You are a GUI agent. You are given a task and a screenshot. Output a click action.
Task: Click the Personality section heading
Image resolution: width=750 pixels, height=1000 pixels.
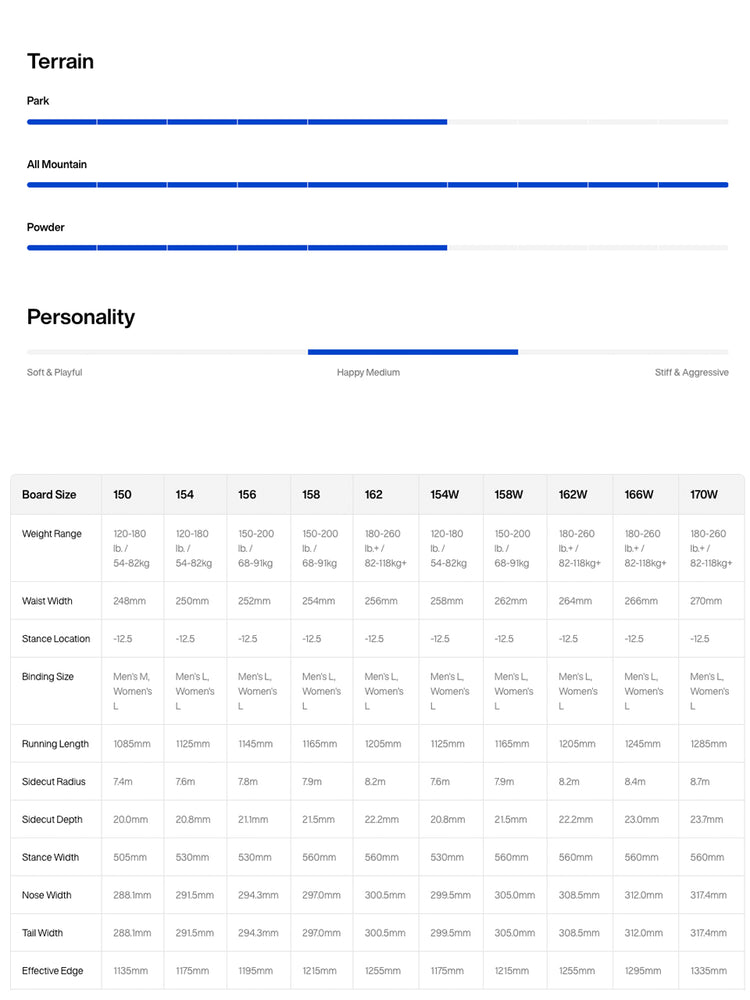pyautogui.click(x=81, y=317)
